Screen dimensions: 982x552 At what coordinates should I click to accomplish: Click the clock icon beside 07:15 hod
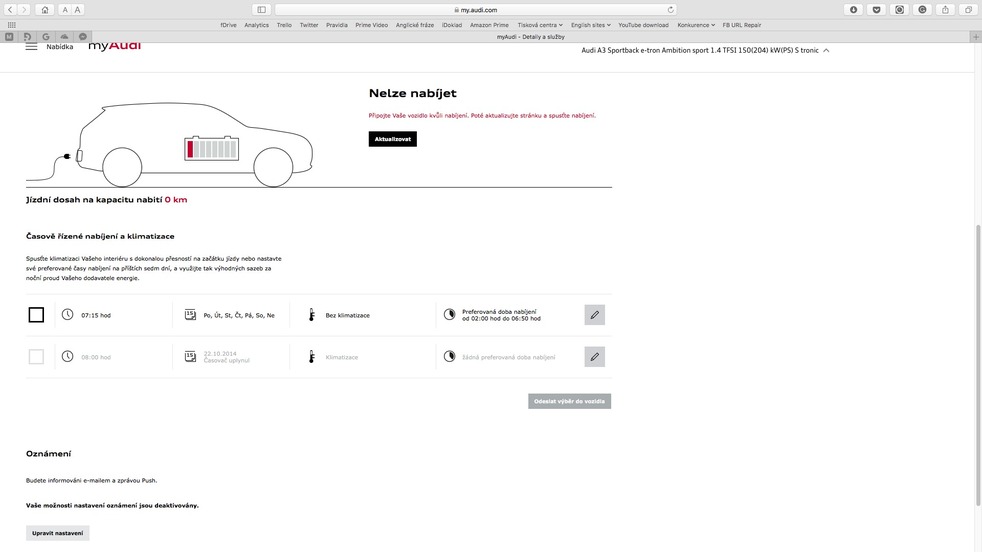click(x=68, y=315)
